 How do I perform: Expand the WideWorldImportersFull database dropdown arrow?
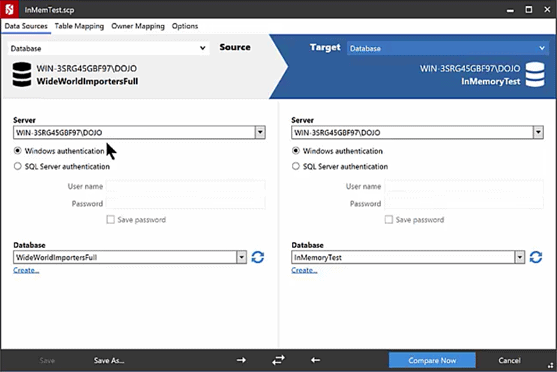242,257
